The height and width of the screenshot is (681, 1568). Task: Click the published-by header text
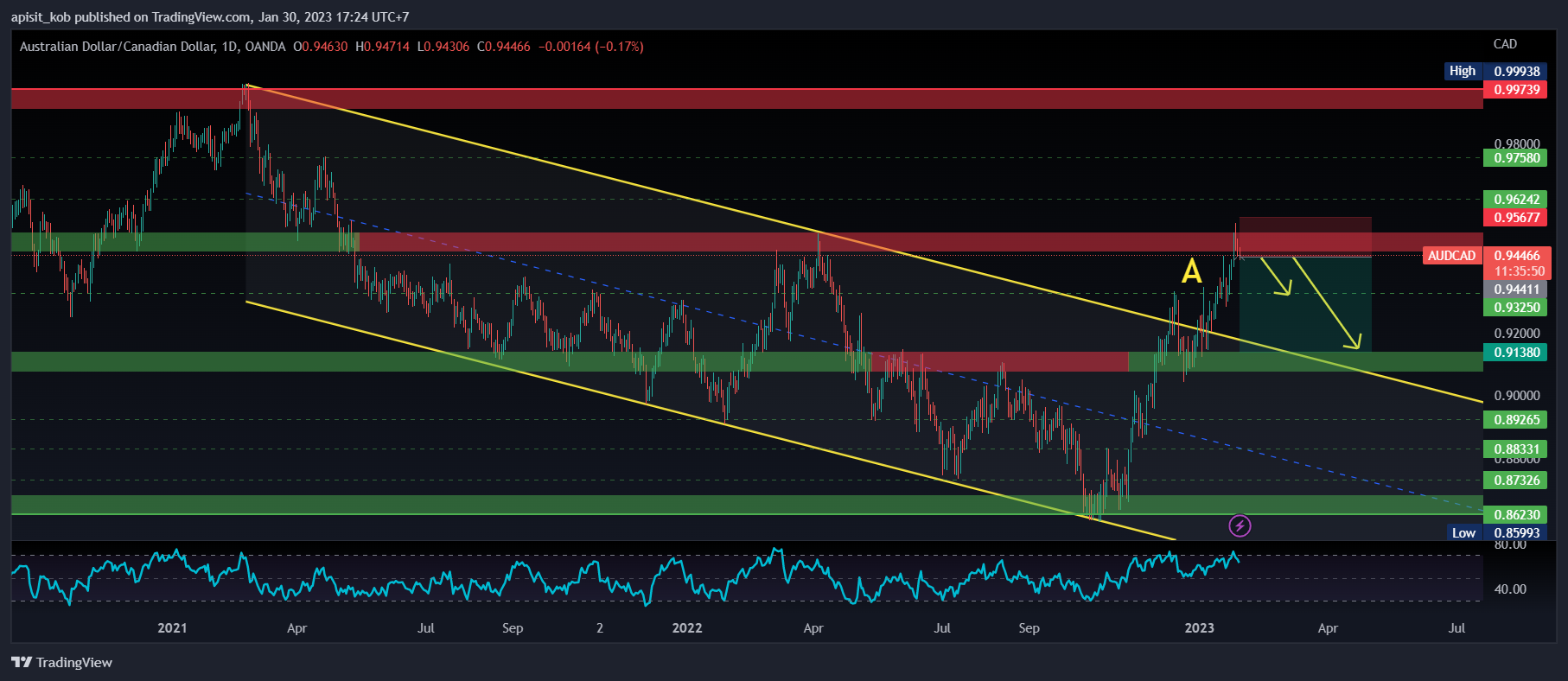point(210,17)
